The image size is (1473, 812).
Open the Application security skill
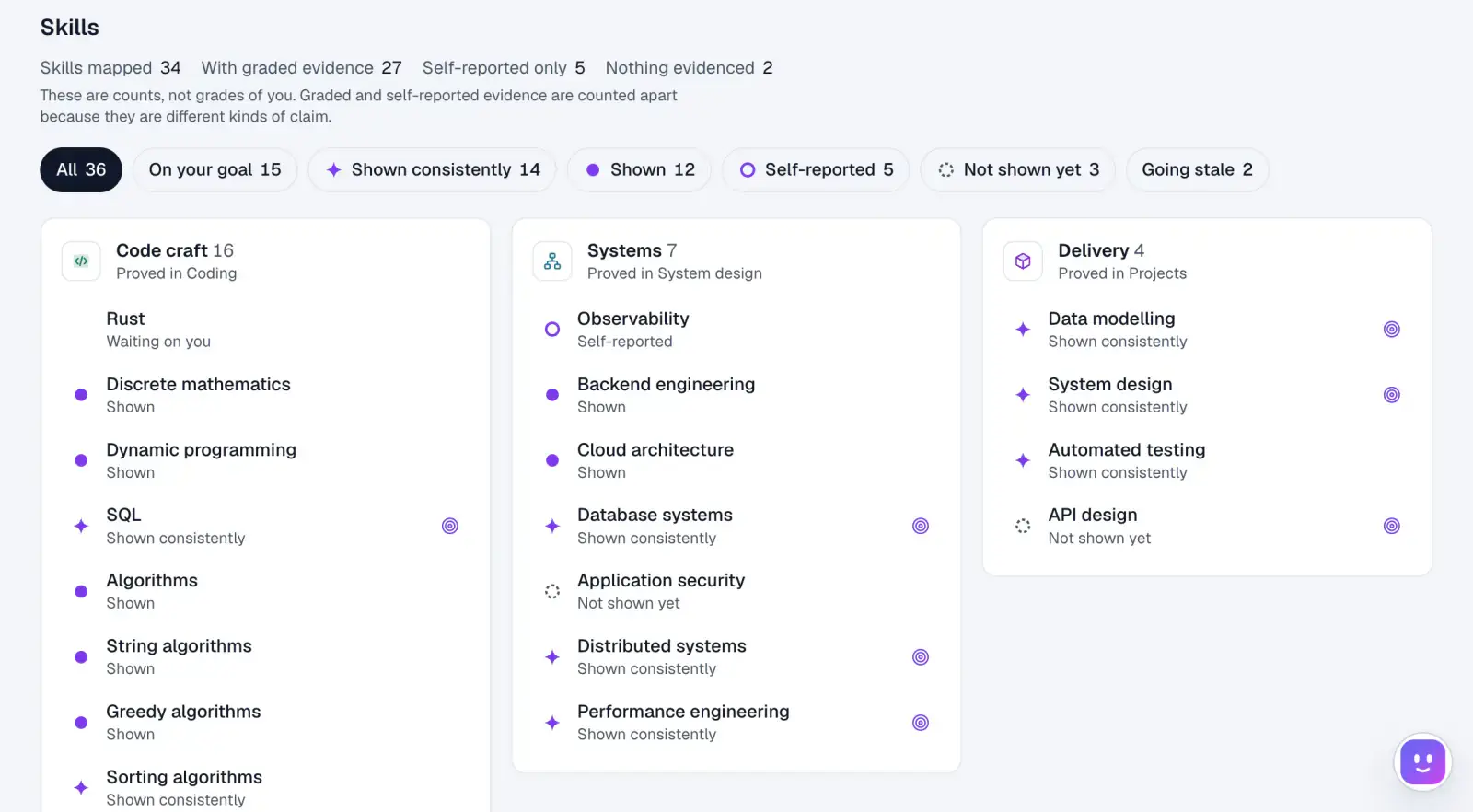[736, 591]
